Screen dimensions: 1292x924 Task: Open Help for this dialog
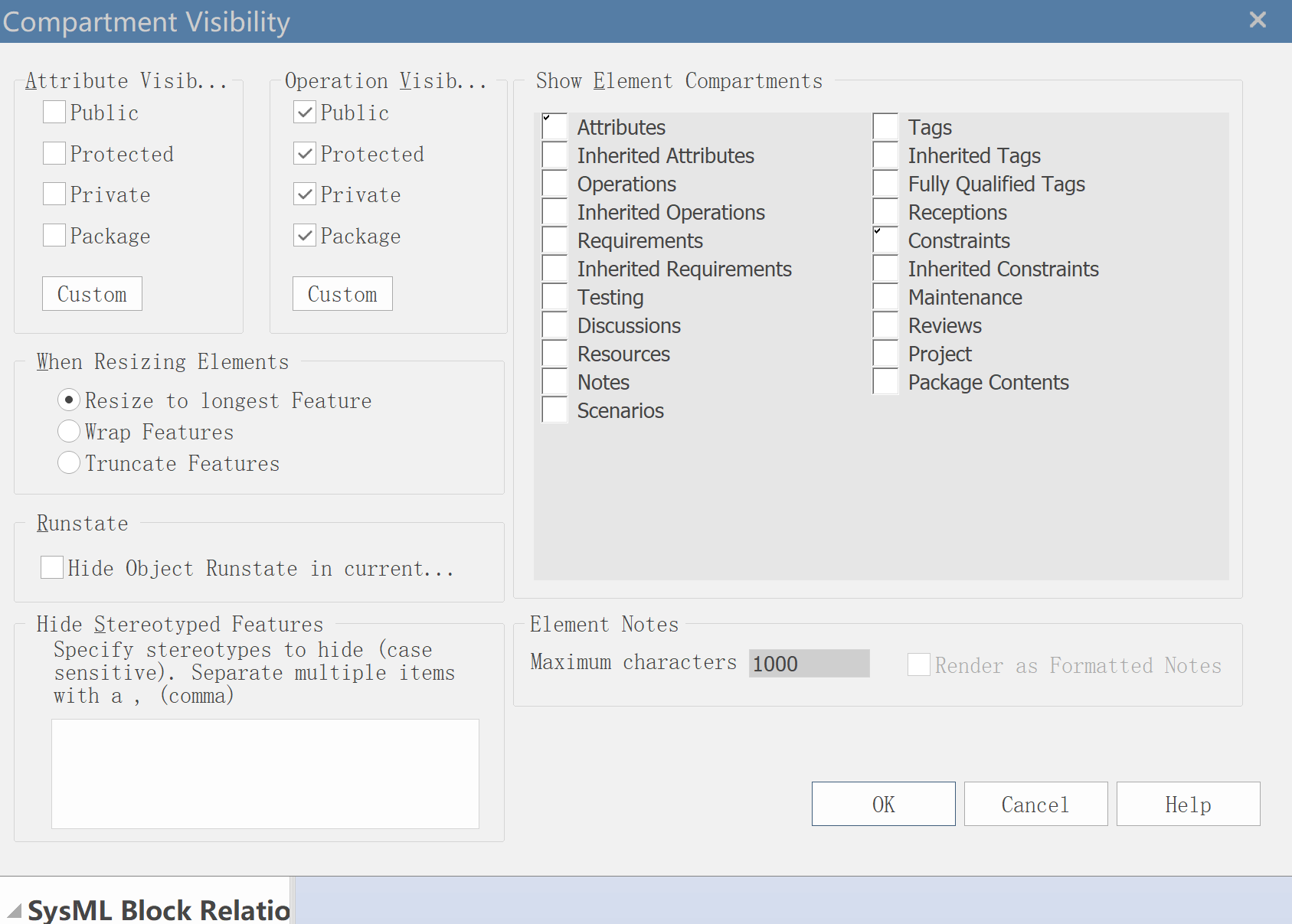click(x=1188, y=804)
